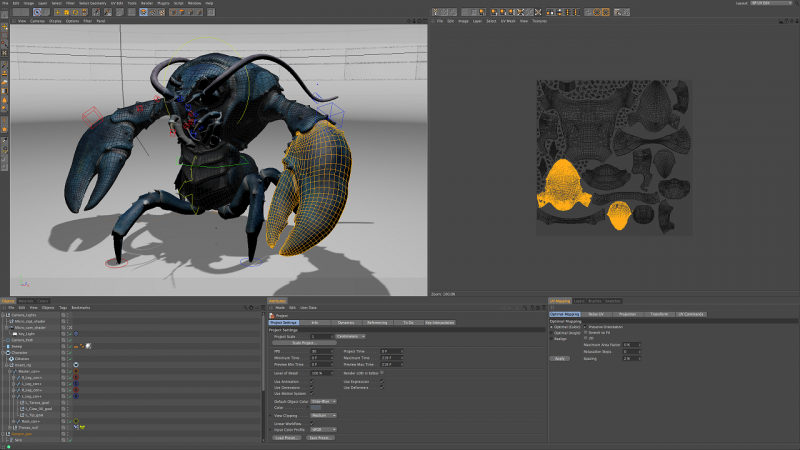Select the Optimal (Angle) radio button
This screenshot has height=450, width=800.
pyautogui.click(x=552, y=333)
